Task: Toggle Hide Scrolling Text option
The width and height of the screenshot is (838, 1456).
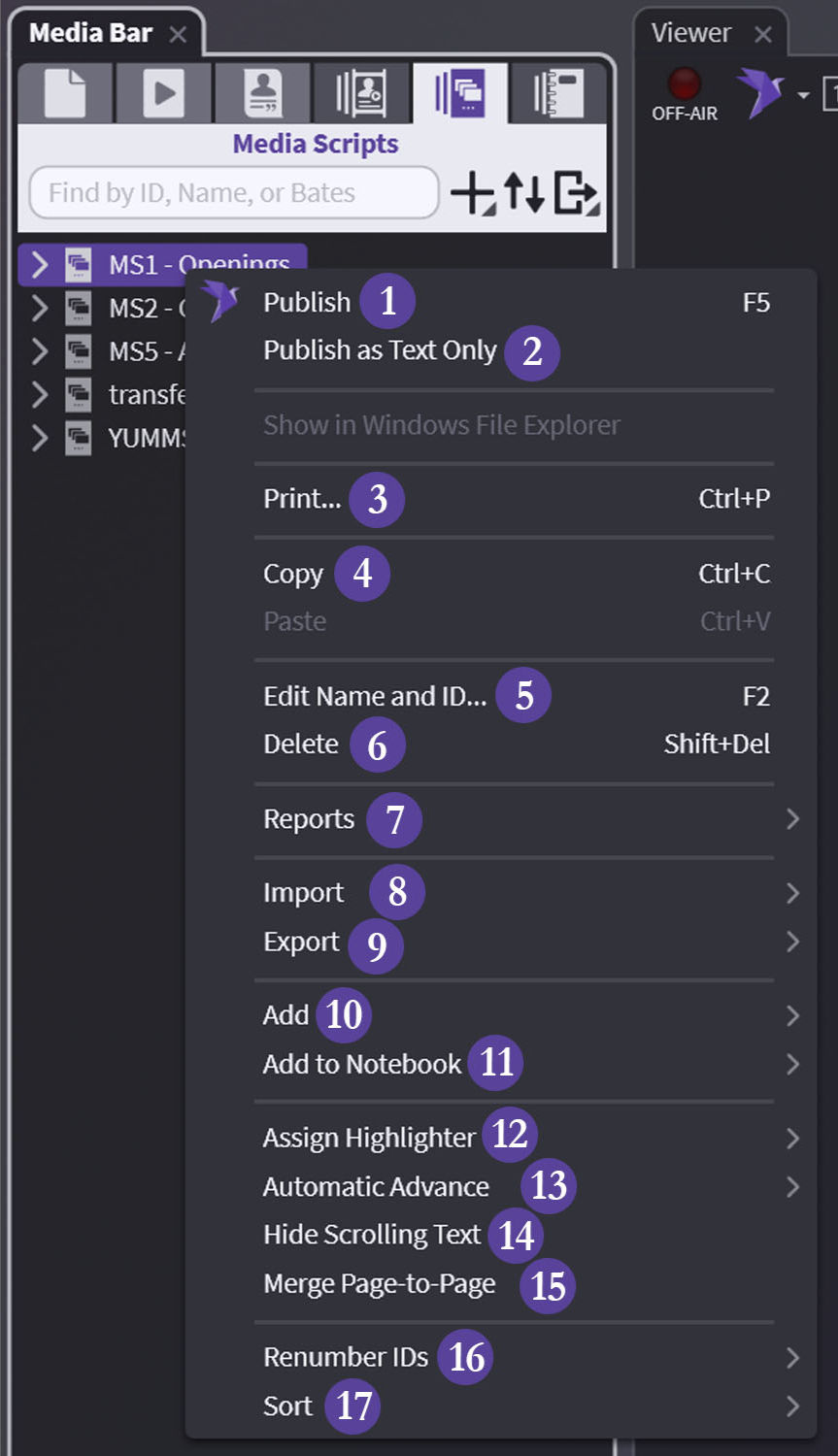Action: (x=372, y=1235)
